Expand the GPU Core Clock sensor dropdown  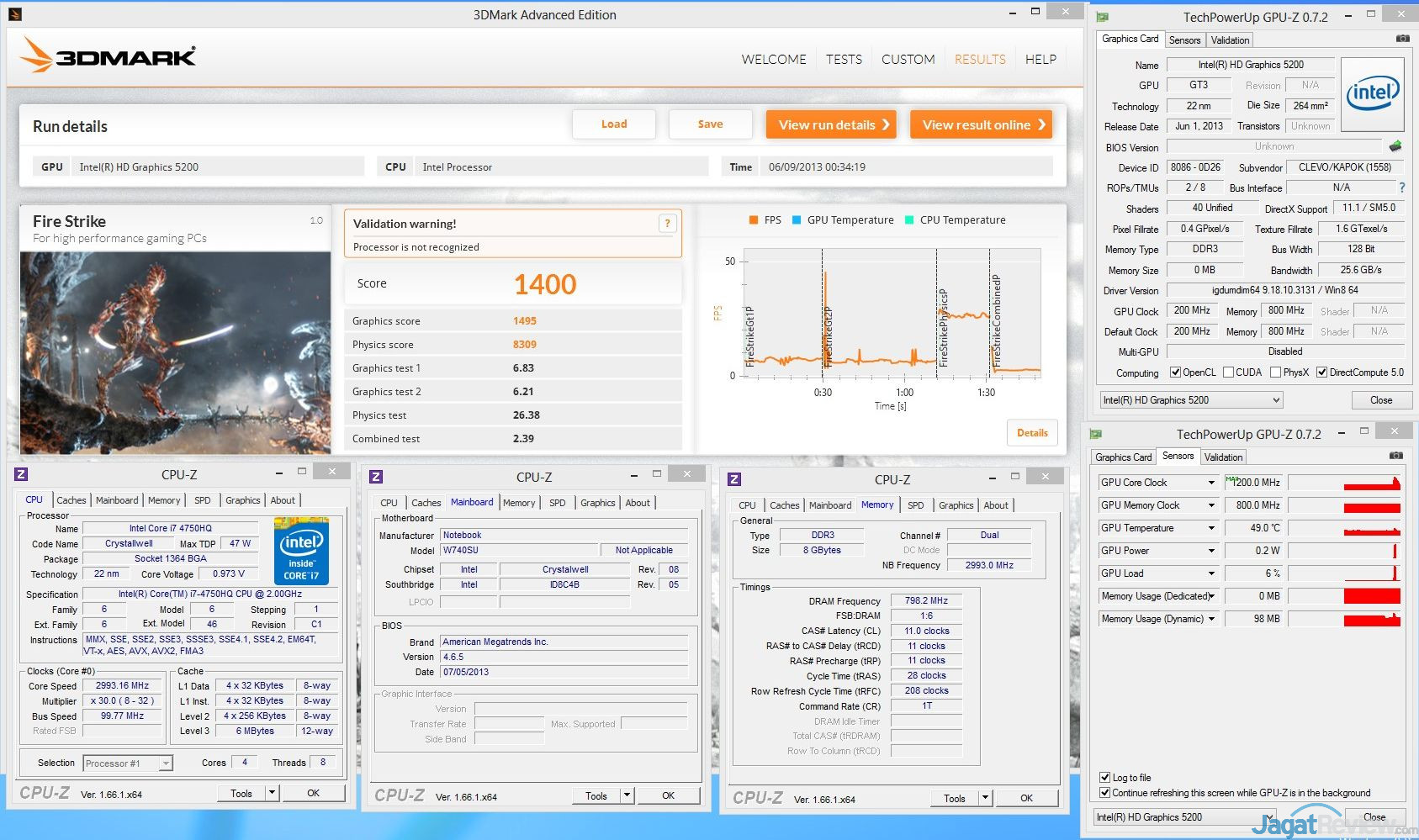click(1211, 483)
